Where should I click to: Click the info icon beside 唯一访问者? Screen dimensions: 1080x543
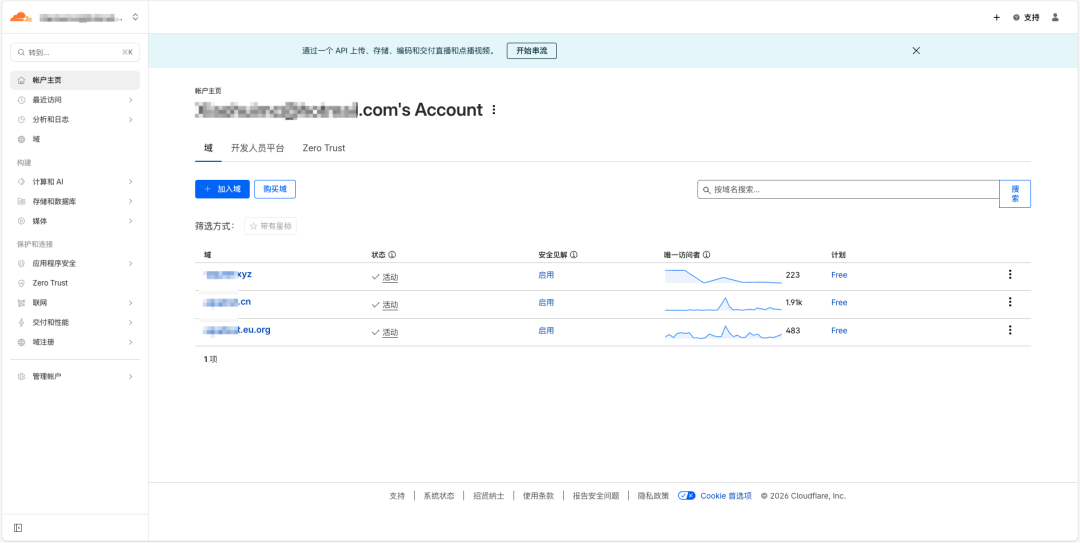click(x=707, y=255)
